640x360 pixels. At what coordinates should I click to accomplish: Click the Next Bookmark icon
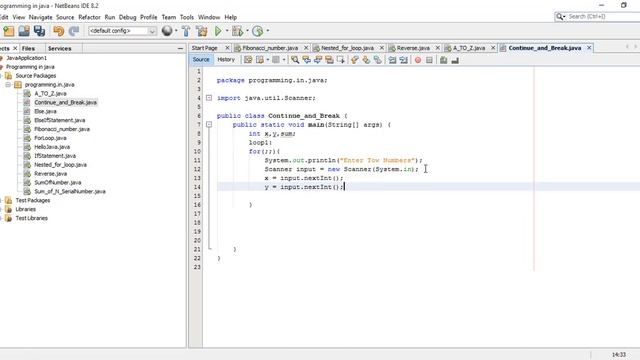coord(366,60)
